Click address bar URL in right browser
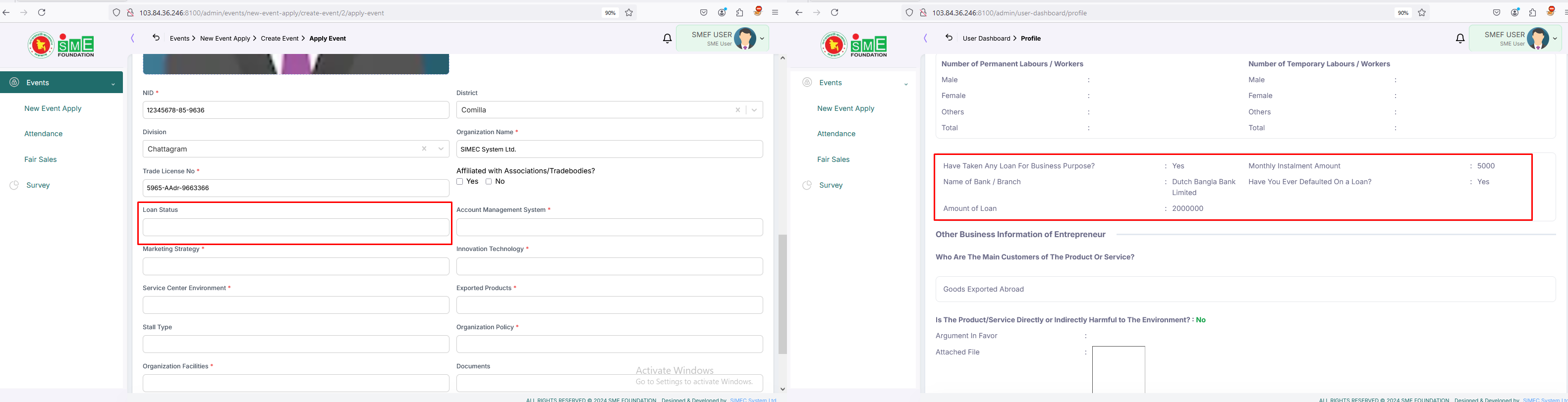1568x402 pixels. point(1009,13)
